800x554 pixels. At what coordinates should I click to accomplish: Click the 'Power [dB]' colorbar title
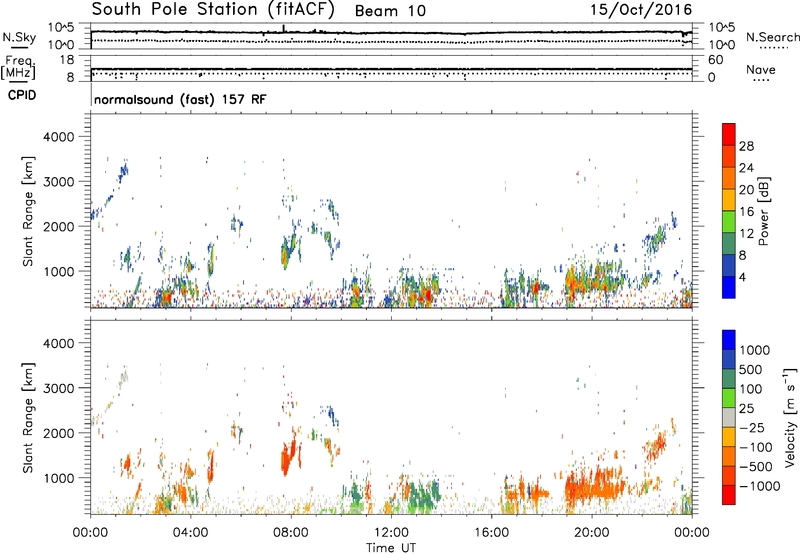tap(764, 211)
